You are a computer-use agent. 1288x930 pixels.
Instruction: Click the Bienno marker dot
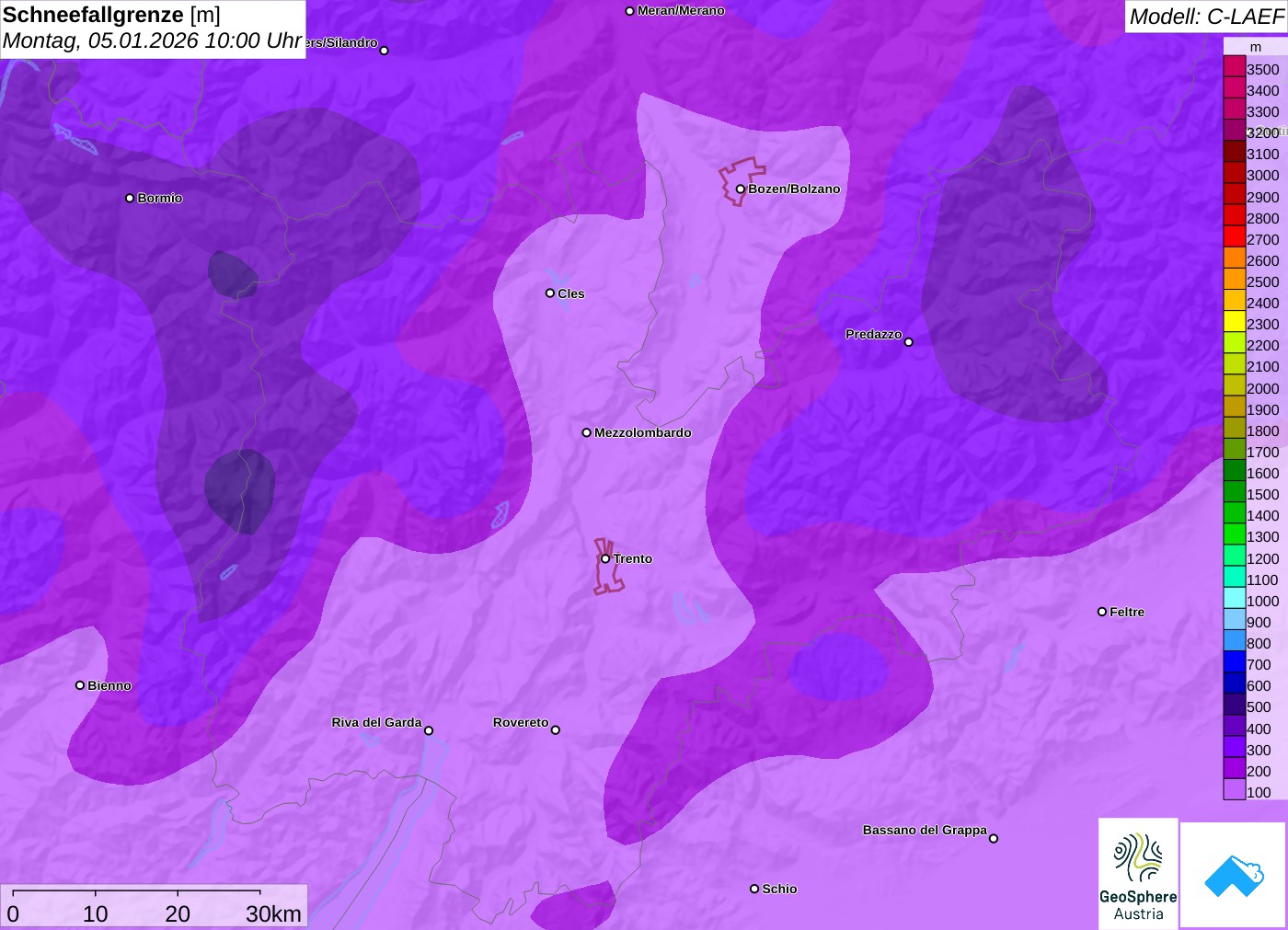click(80, 685)
